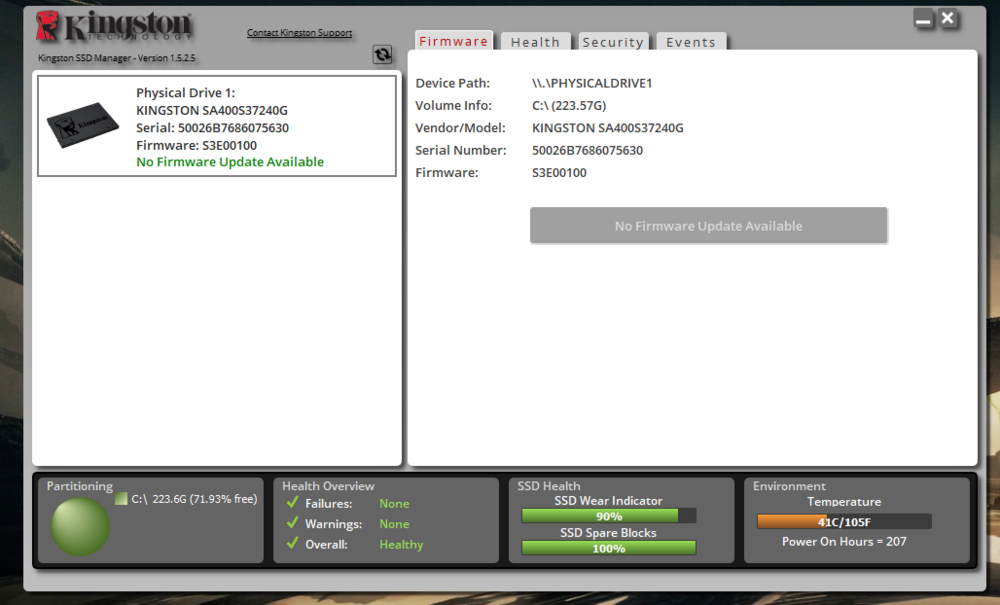This screenshot has width=1000, height=605.
Task: Minimize the Kingston SSD Manager window
Action: coord(924,19)
